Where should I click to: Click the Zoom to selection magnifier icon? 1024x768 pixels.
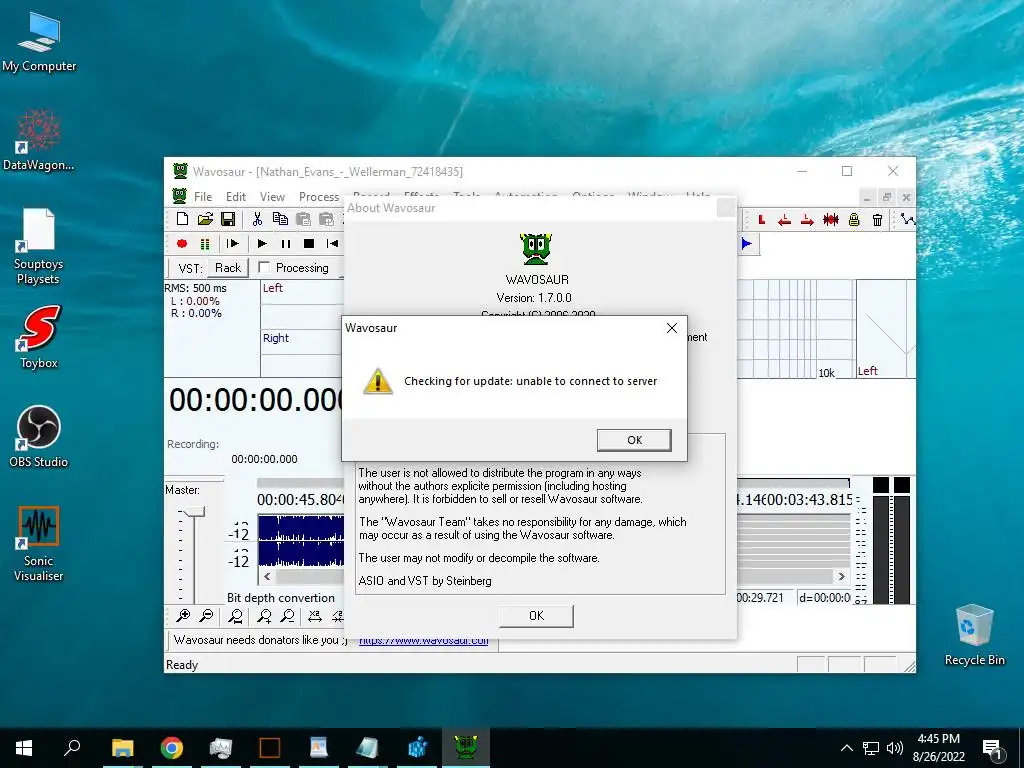(235, 615)
